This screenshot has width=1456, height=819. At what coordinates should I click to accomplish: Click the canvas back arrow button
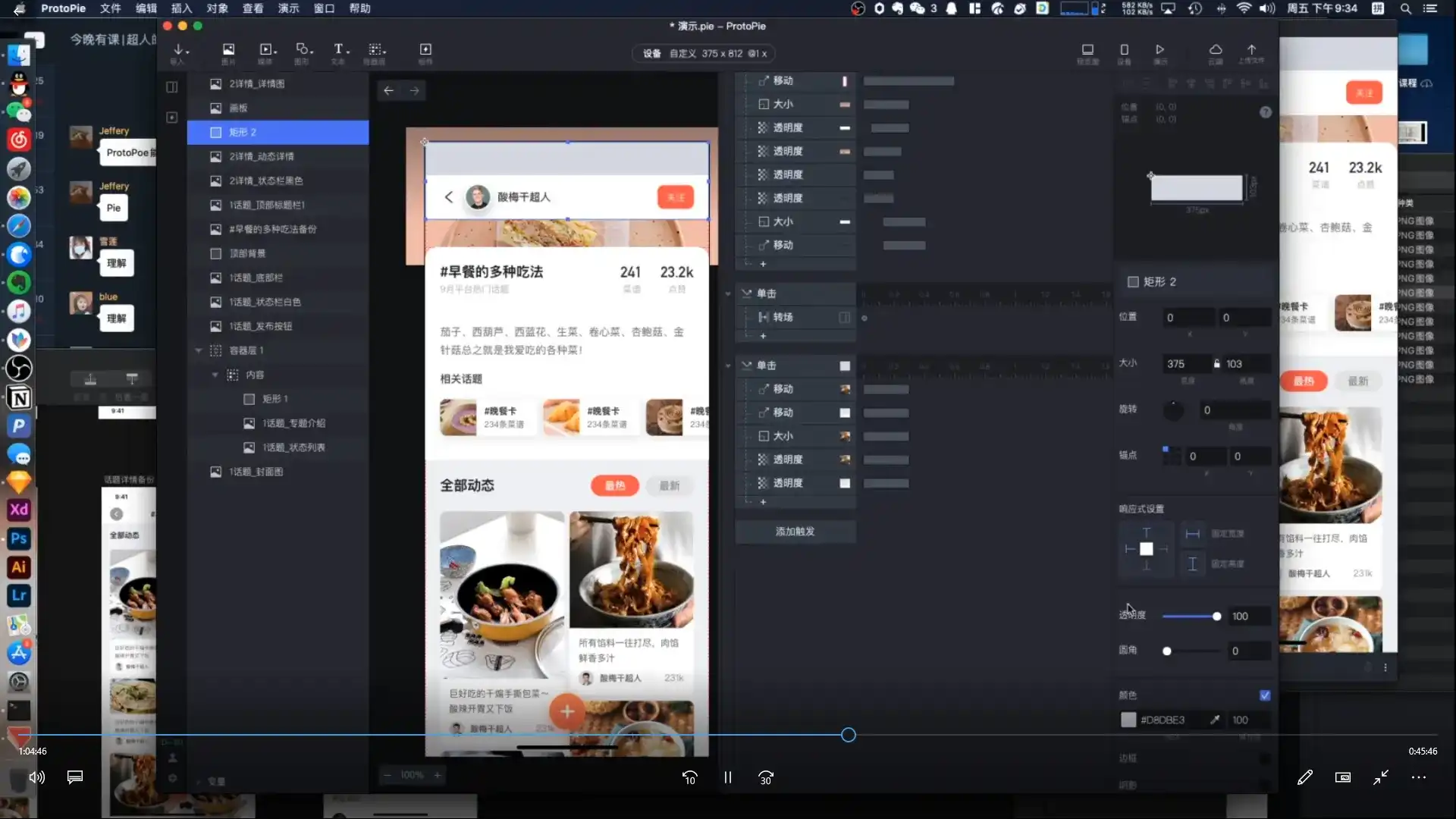click(388, 91)
